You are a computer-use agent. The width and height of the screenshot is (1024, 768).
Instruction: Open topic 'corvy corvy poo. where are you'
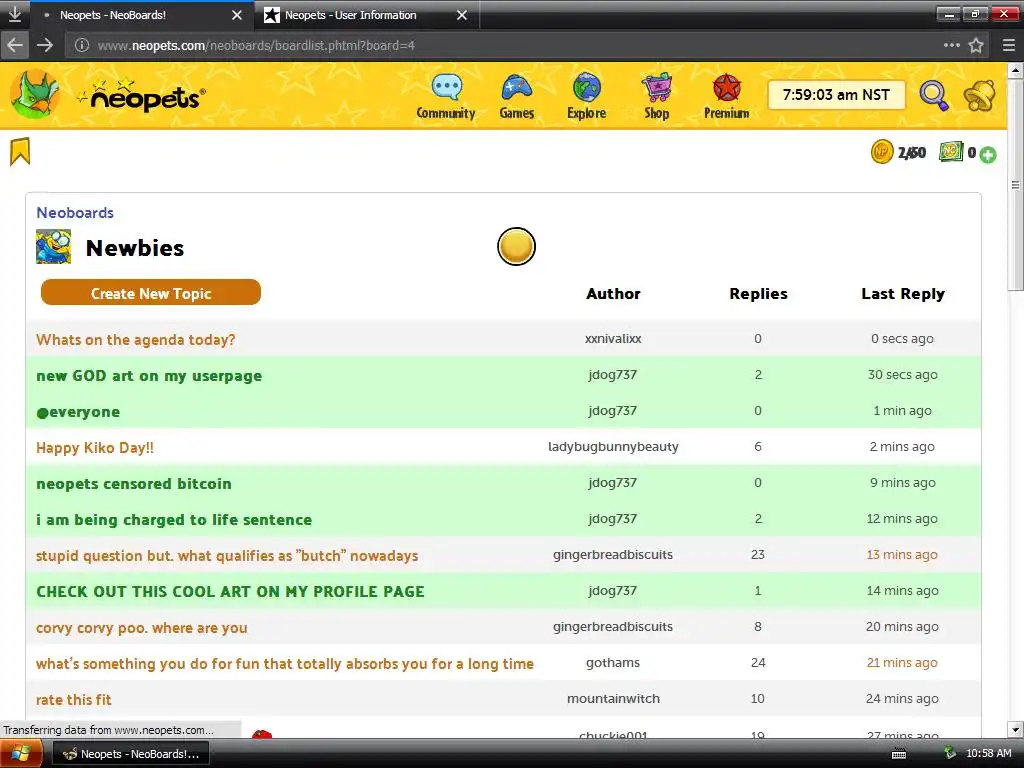pyautogui.click(x=142, y=628)
